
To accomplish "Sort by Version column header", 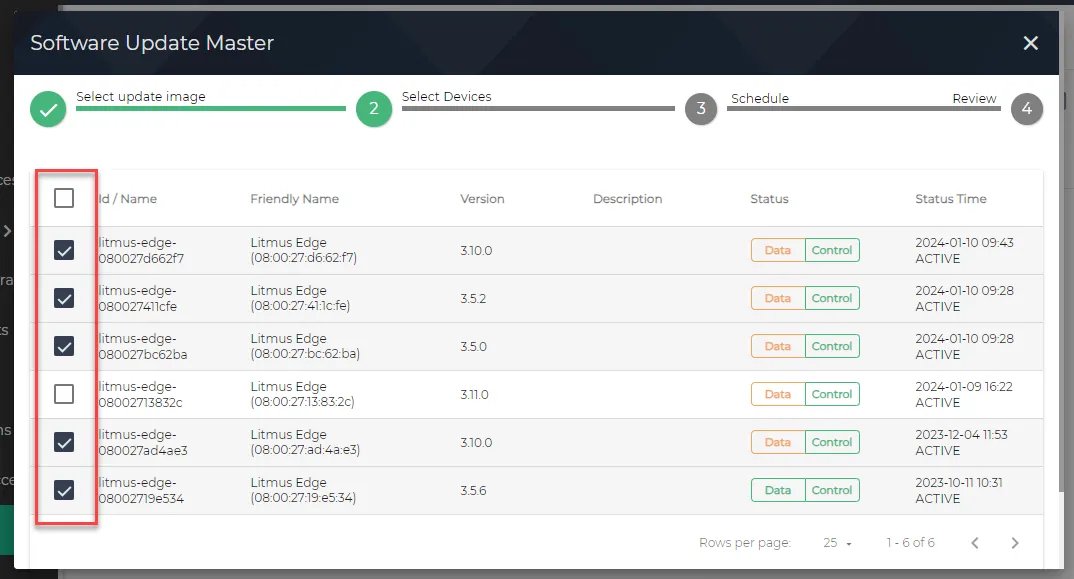I will click(482, 199).
